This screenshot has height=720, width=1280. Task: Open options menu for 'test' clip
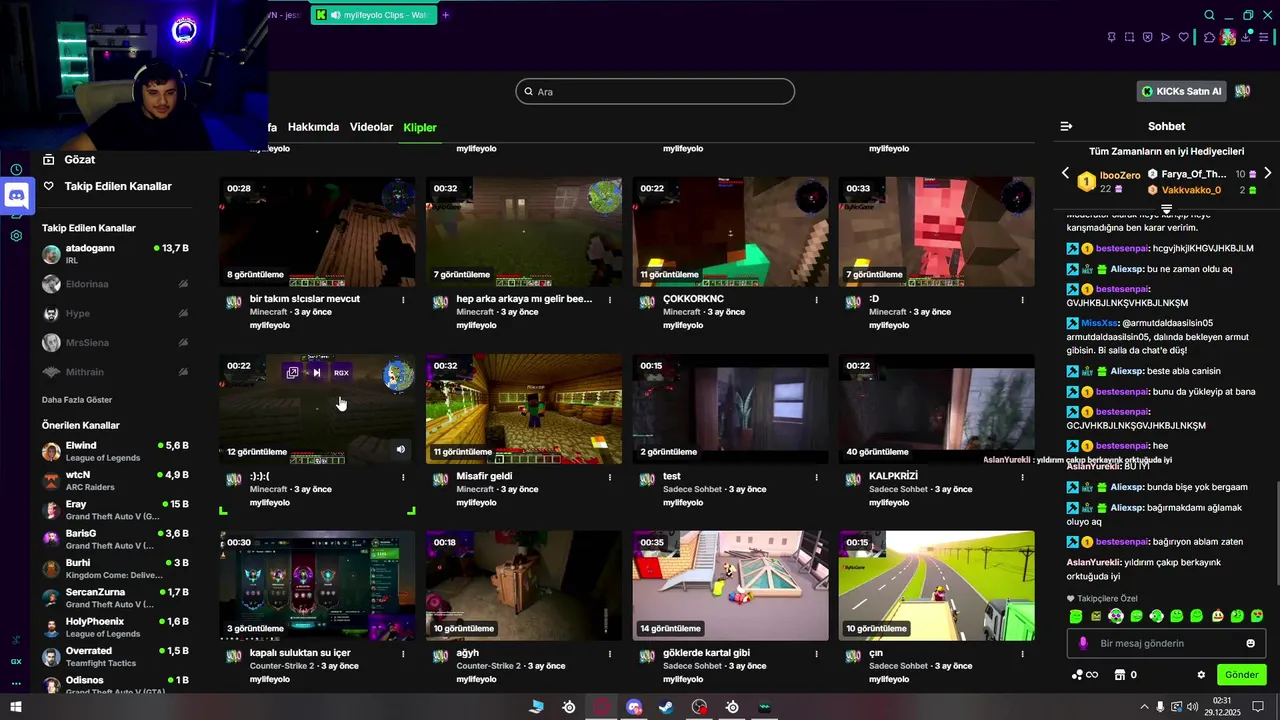coord(816,477)
